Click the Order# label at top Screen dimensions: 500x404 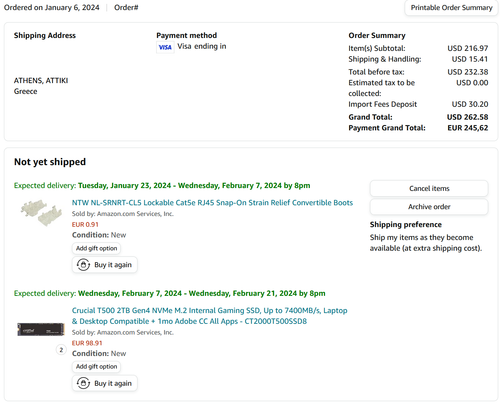tap(126, 8)
